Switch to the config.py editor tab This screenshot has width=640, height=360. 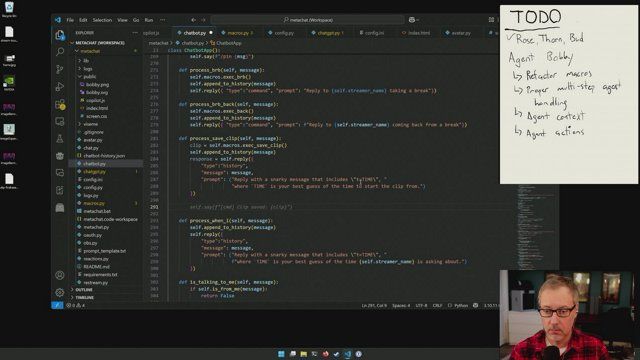coord(282,33)
